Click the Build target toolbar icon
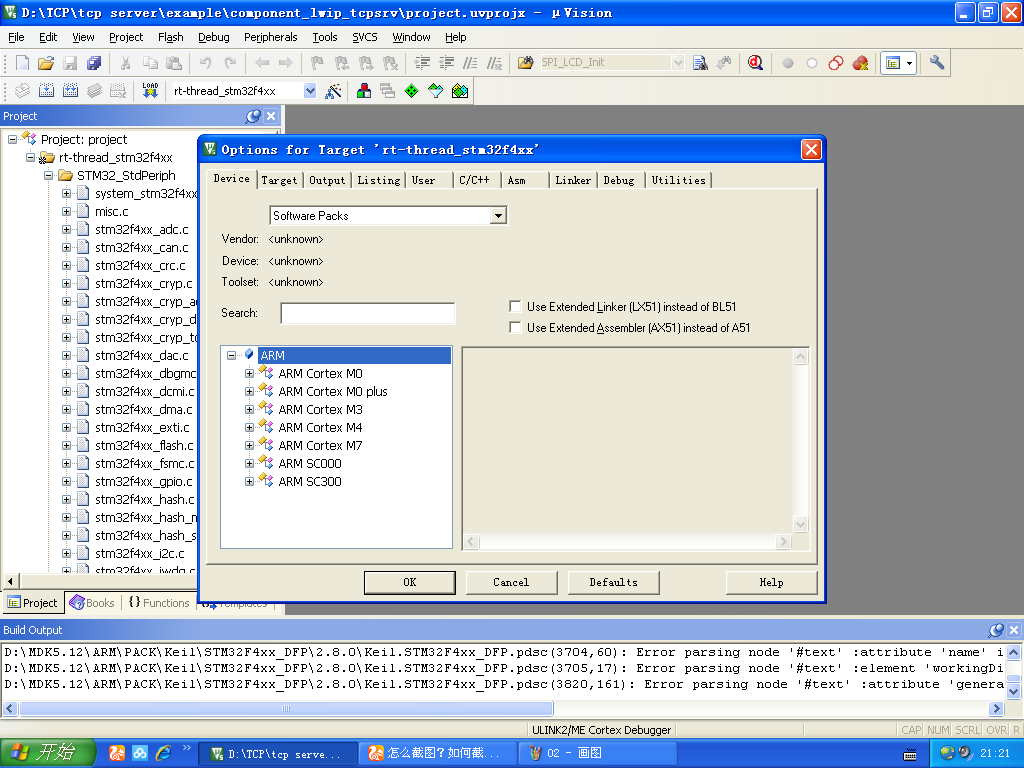 click(46, 91)
